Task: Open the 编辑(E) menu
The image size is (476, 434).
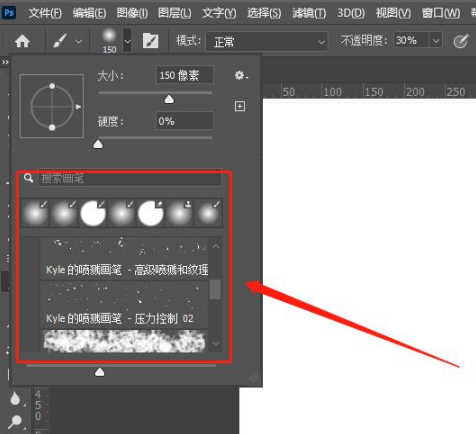Action: [89, 13]
